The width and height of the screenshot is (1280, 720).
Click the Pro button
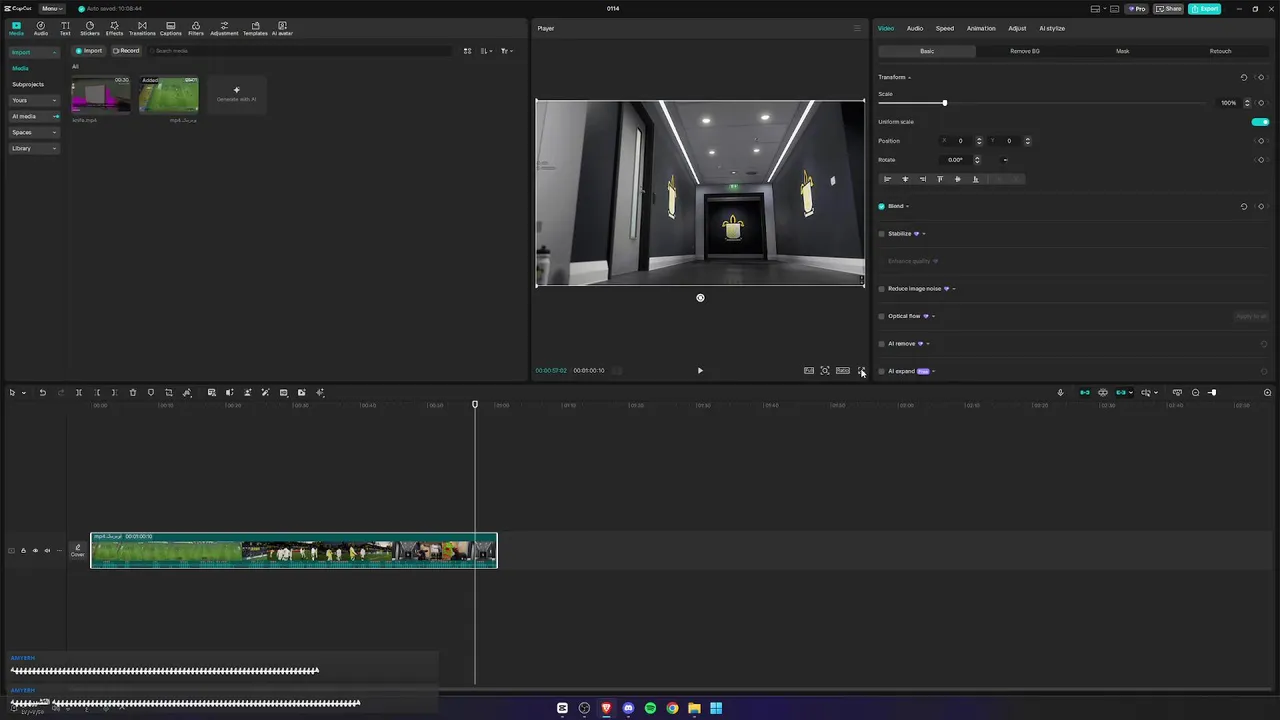1137,8
